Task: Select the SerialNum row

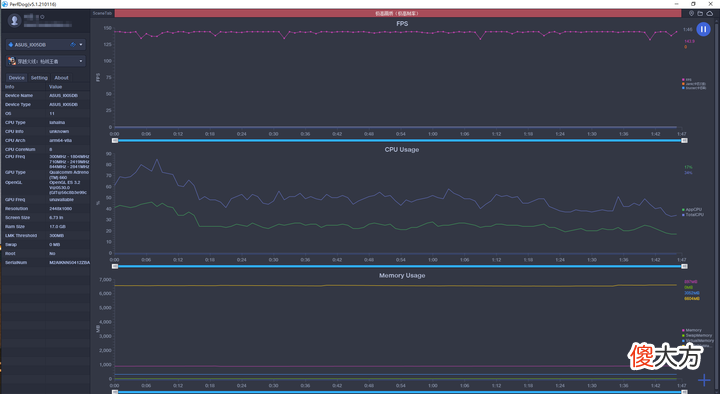Action: point(46,263)
